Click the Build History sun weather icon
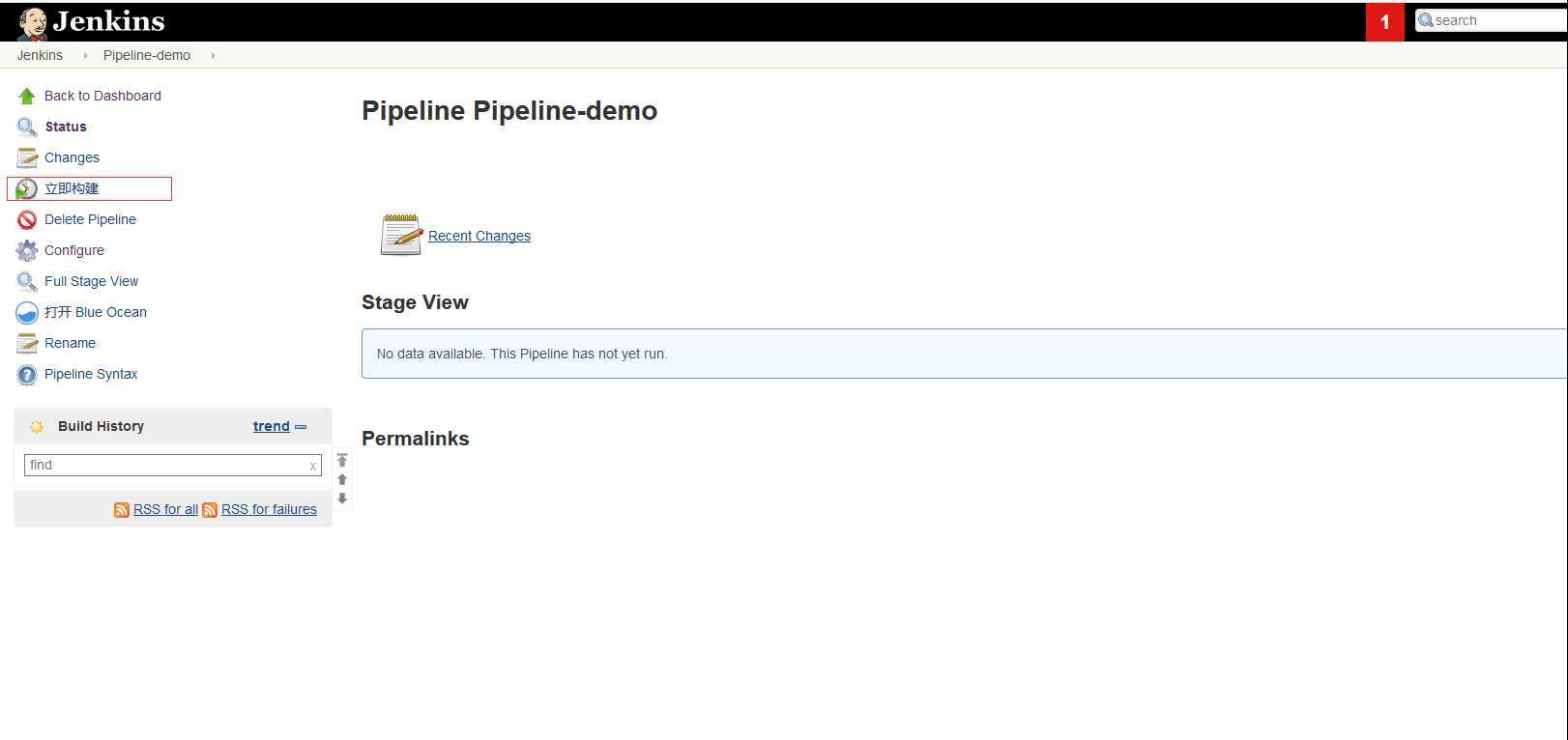Viewport: 1568px width, 740px height. coord(37,426)
